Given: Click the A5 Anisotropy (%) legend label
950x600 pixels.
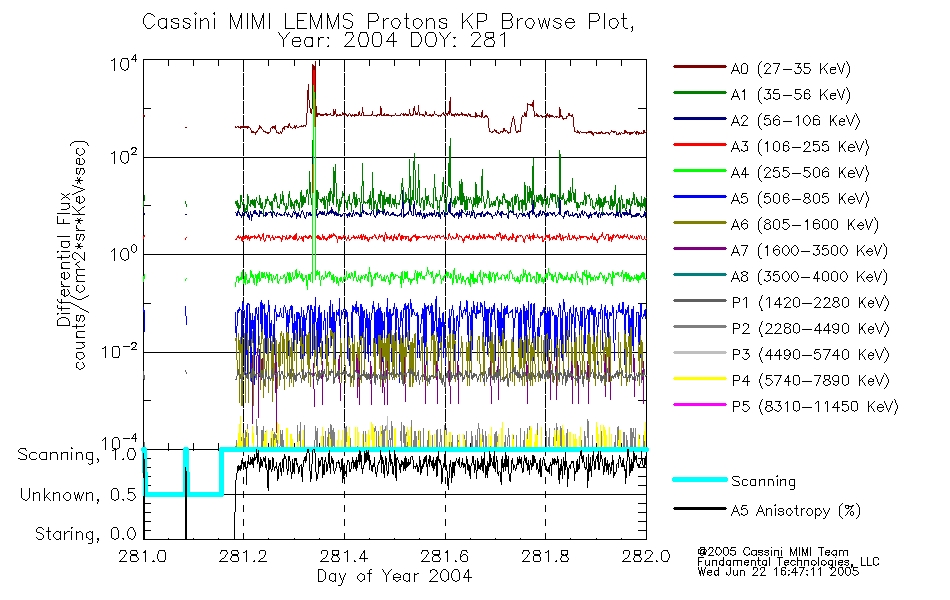Looking at the screenshot, I should point(796,511).
